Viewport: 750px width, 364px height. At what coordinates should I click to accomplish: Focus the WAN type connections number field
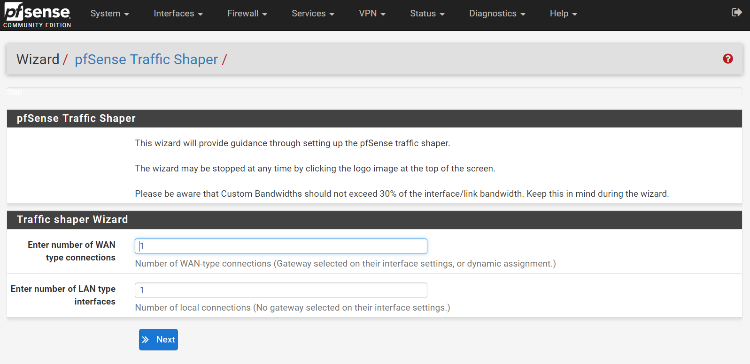(x=281, y=246)
